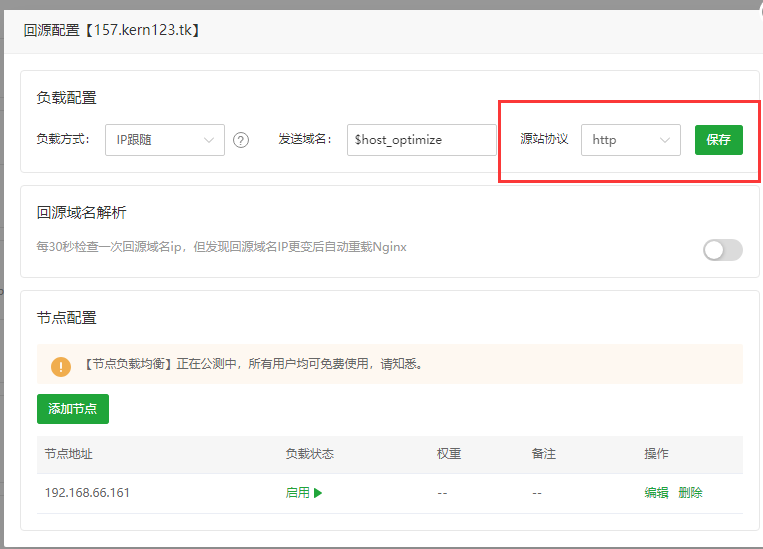Click the green 保存 button
The width and height of the screenshot is (763, 549).
719,140
